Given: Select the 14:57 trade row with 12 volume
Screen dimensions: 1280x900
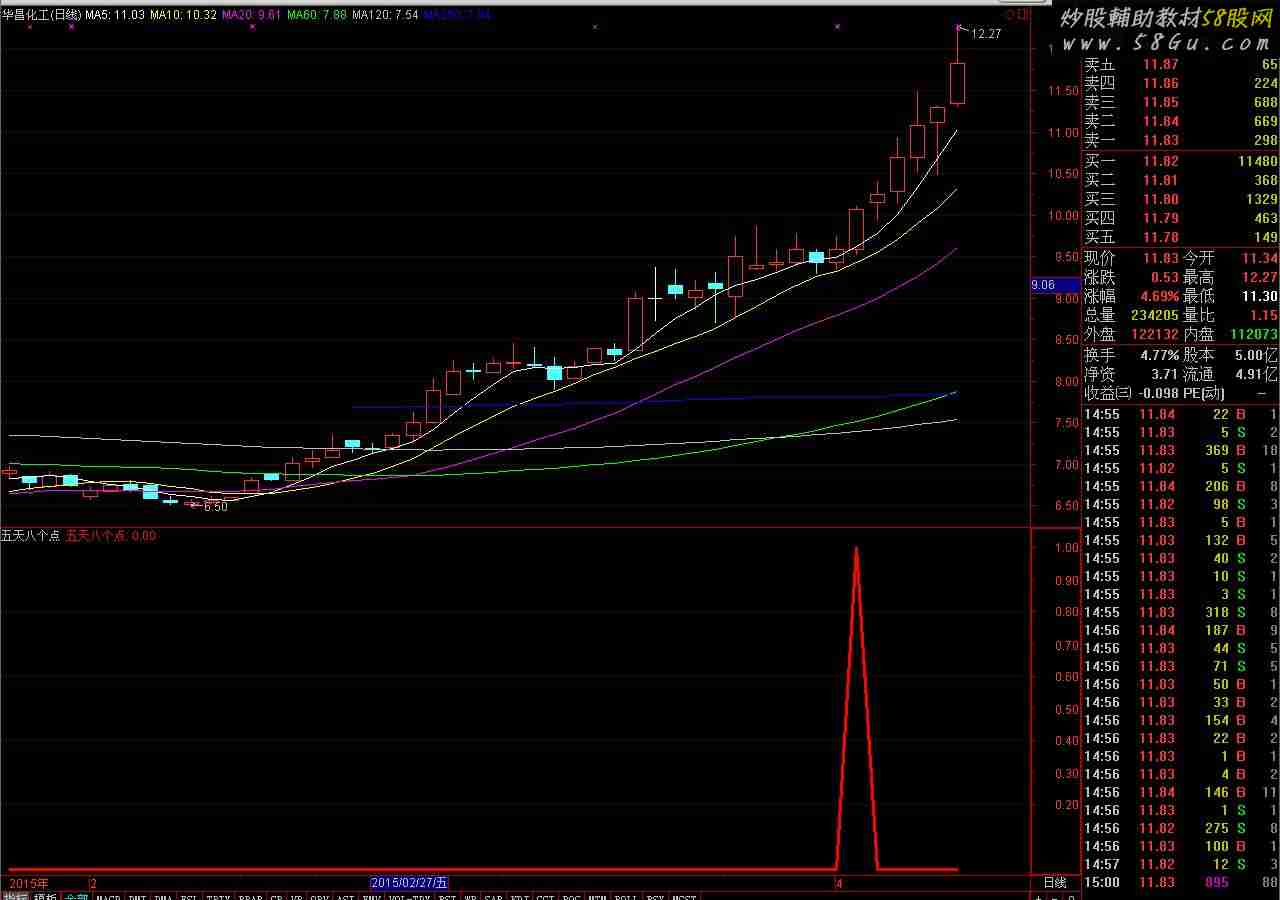Looking at the screenshot, I should [1182, 864].
